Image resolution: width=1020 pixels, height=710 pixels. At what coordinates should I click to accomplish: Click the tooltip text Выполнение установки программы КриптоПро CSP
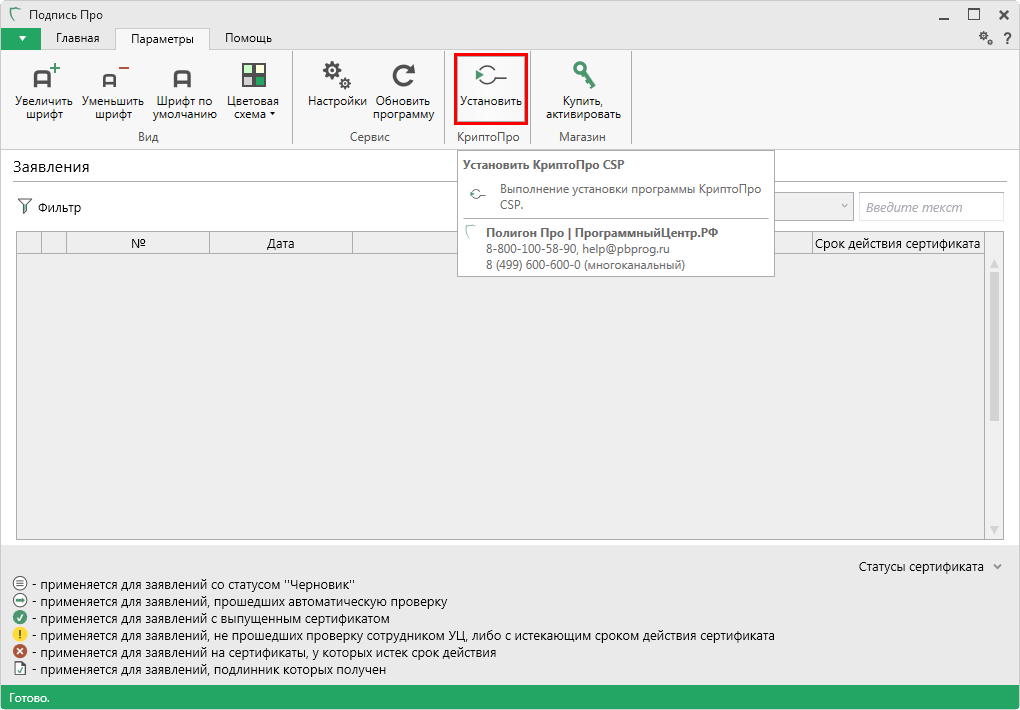630,197
